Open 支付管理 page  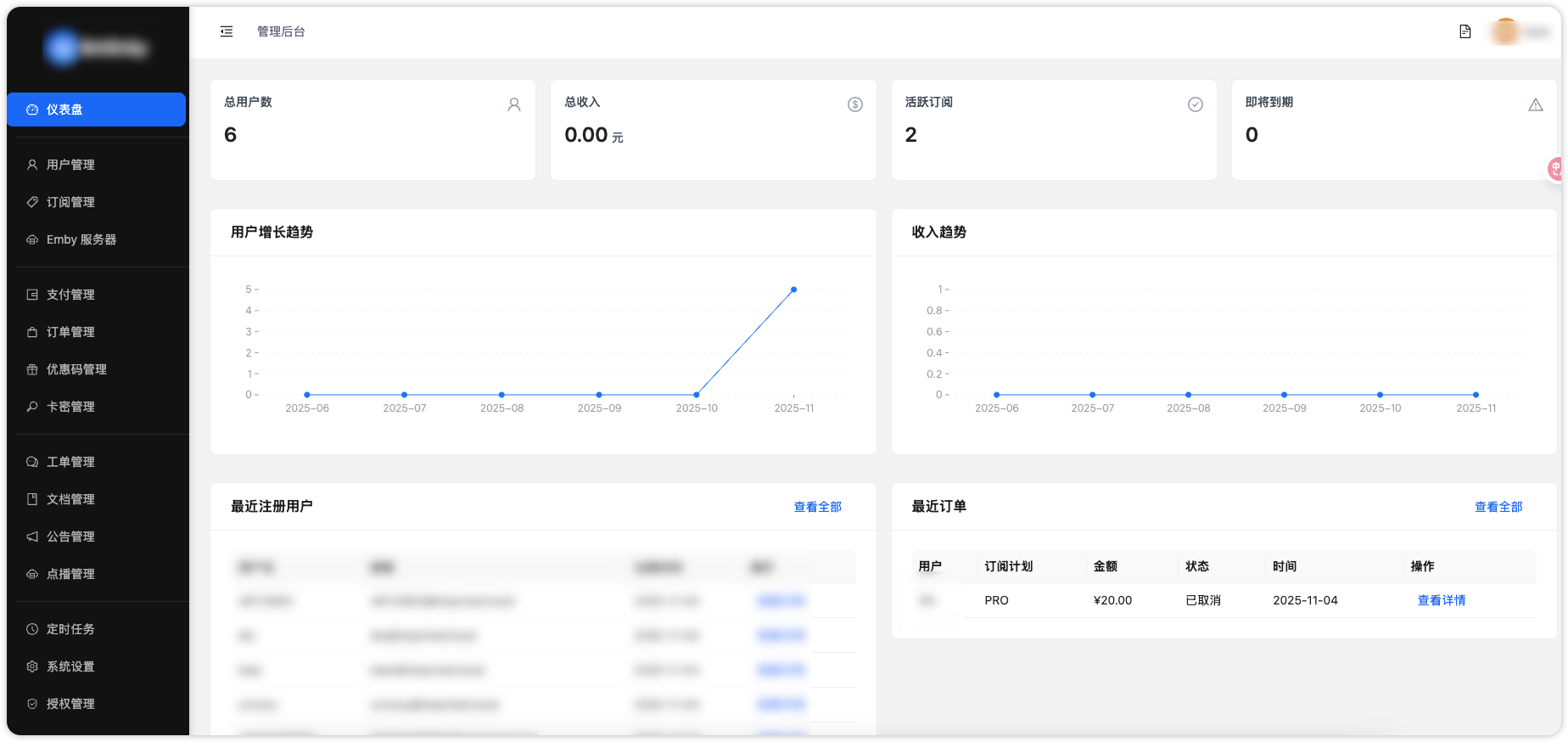pyautogui.click(x=70, y=295)
